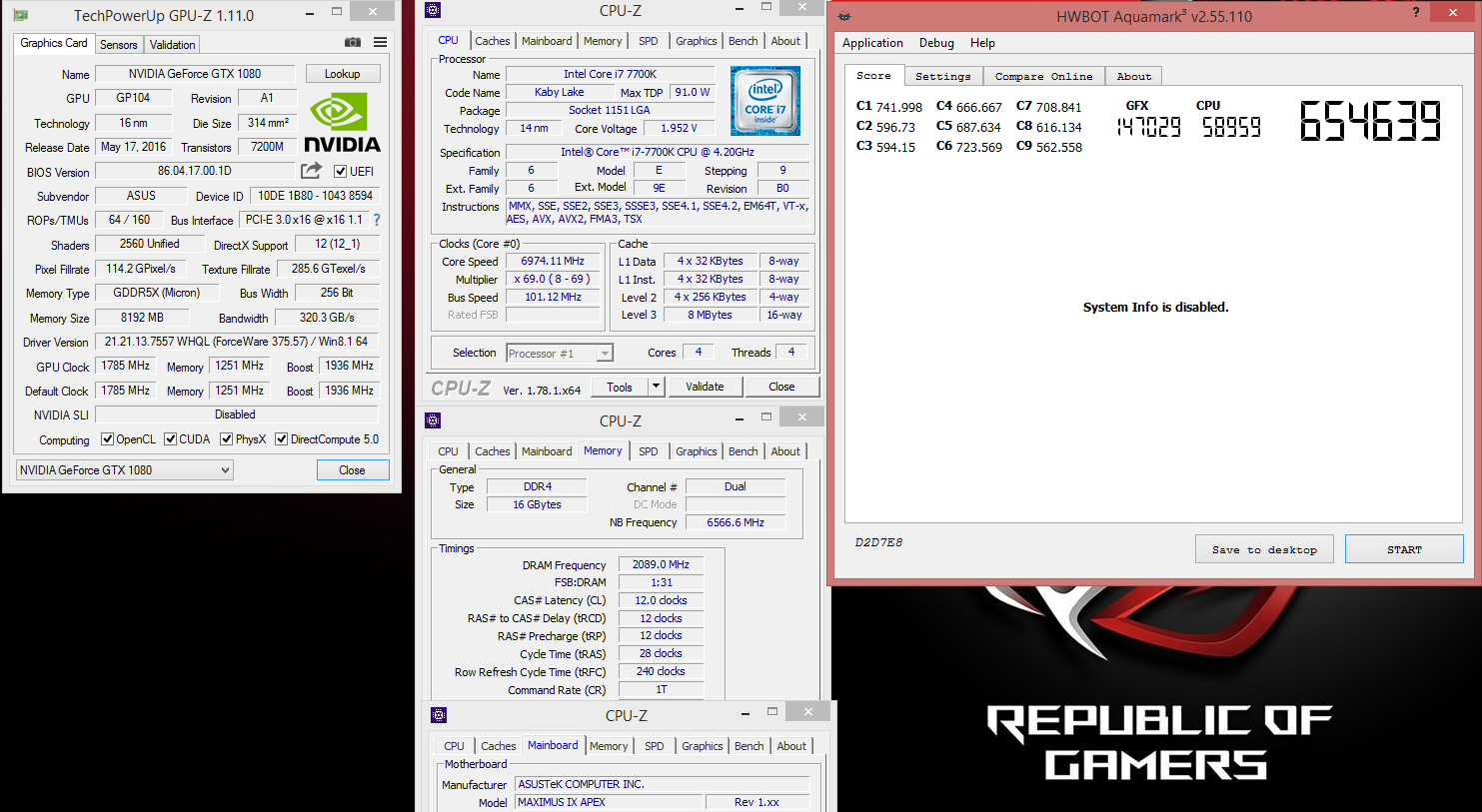Click the Multiplier value x 69.0

553,279
